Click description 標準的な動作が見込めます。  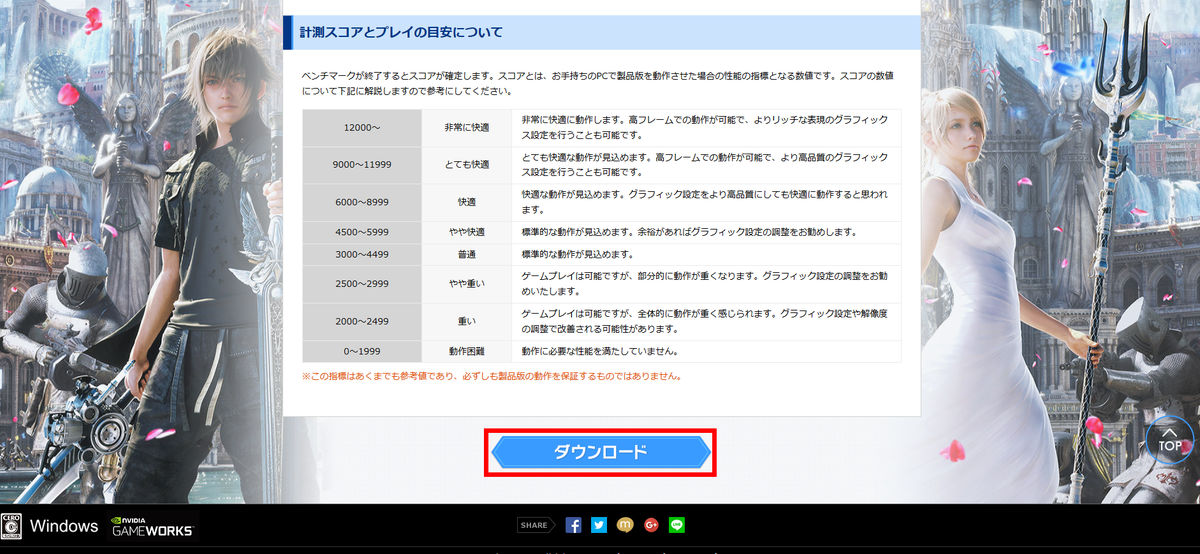[x=592, y=254]
